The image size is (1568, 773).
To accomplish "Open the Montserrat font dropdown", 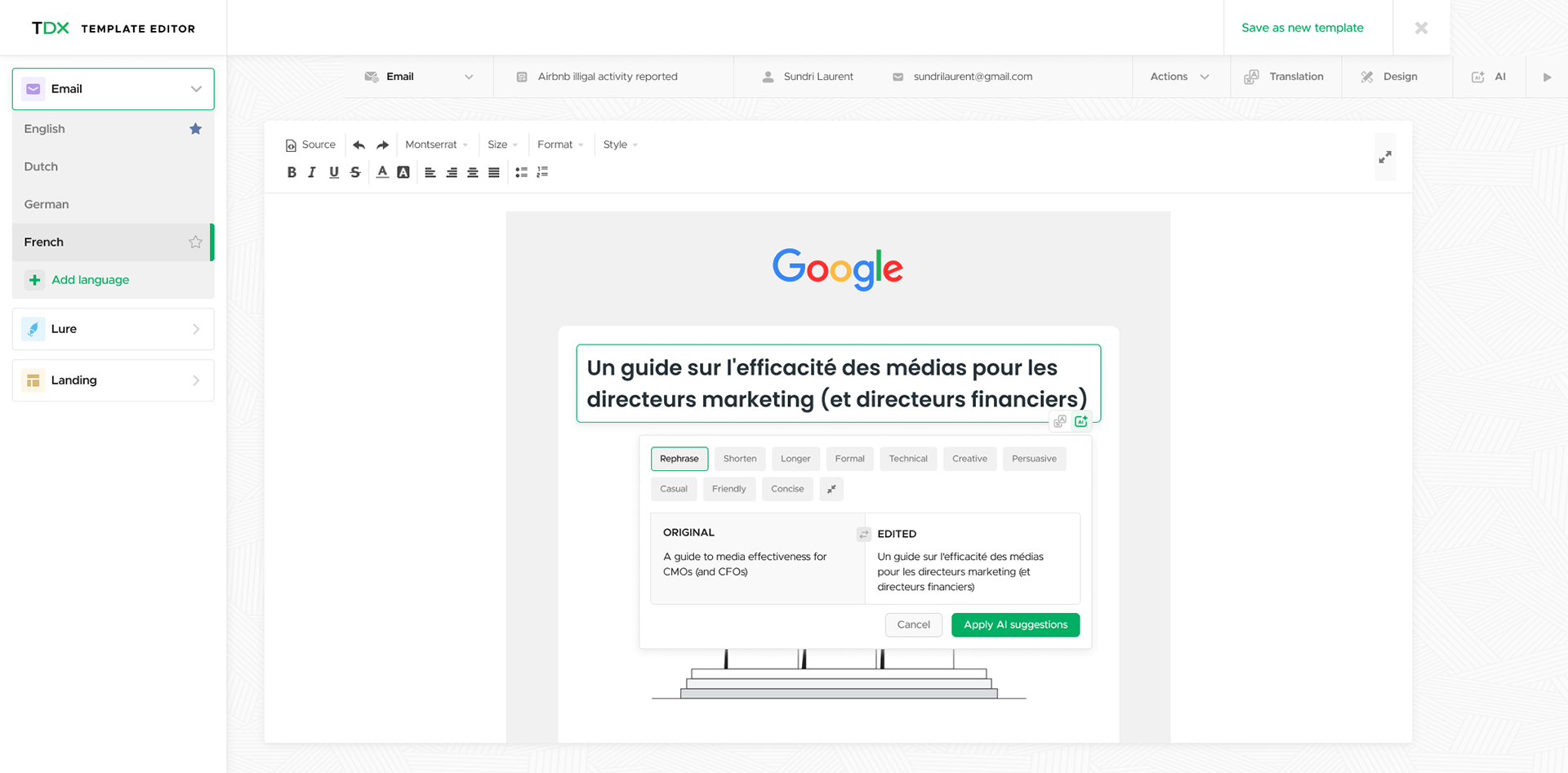I will point(437,144).
